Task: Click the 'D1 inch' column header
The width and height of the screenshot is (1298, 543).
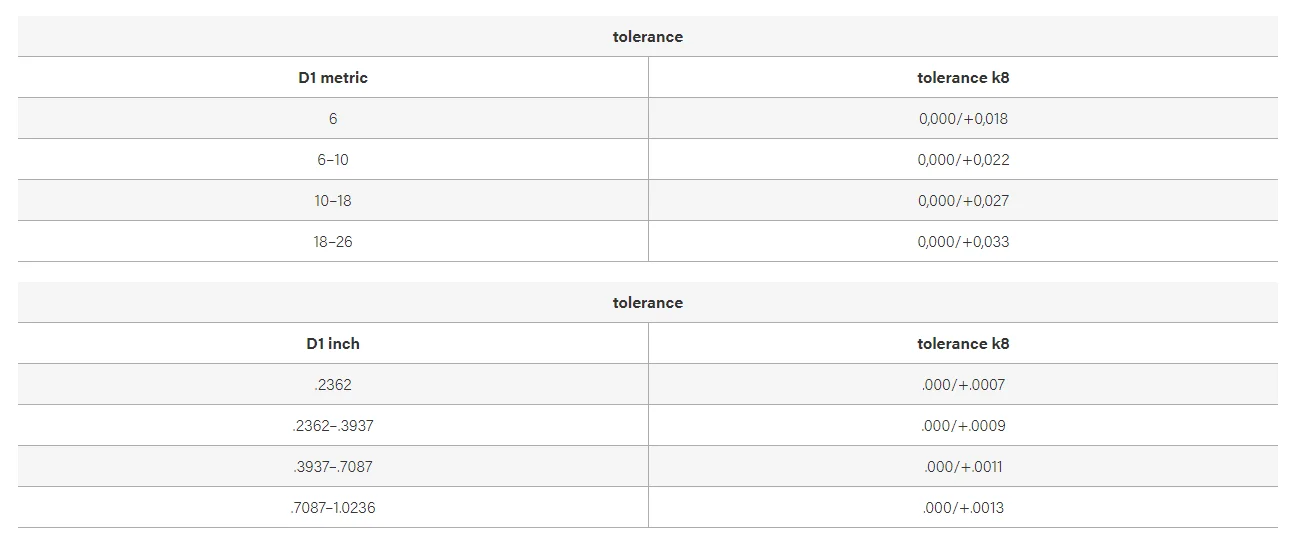Action: pyautogui.click(x=333, y=343)
